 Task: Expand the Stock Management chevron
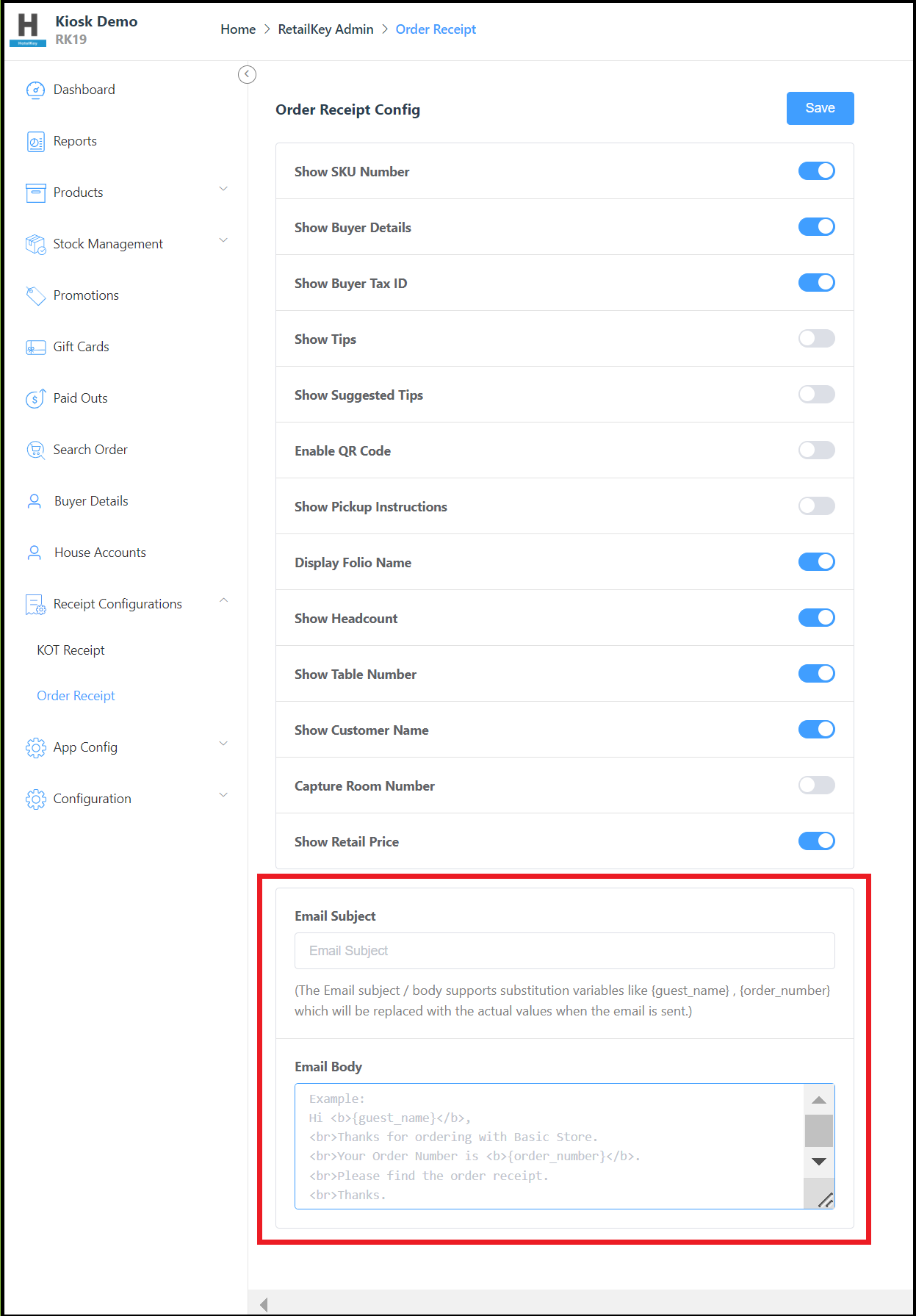point(223,241)
